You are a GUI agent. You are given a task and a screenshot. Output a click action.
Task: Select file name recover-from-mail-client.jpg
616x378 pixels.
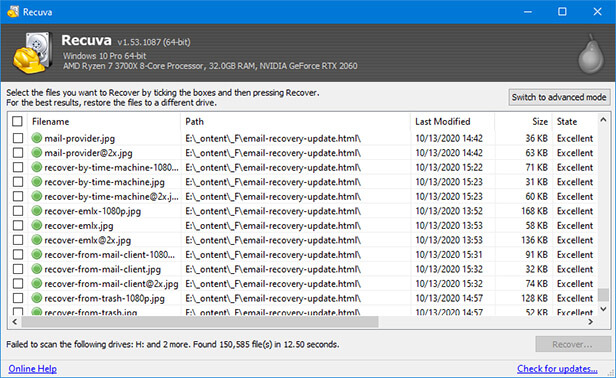(103, 269)
